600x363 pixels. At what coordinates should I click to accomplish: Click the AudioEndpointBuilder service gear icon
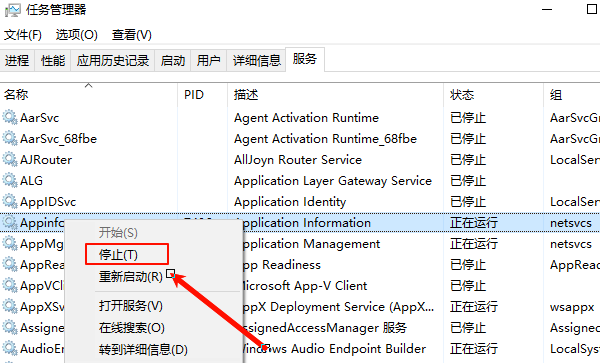point(10,348)
